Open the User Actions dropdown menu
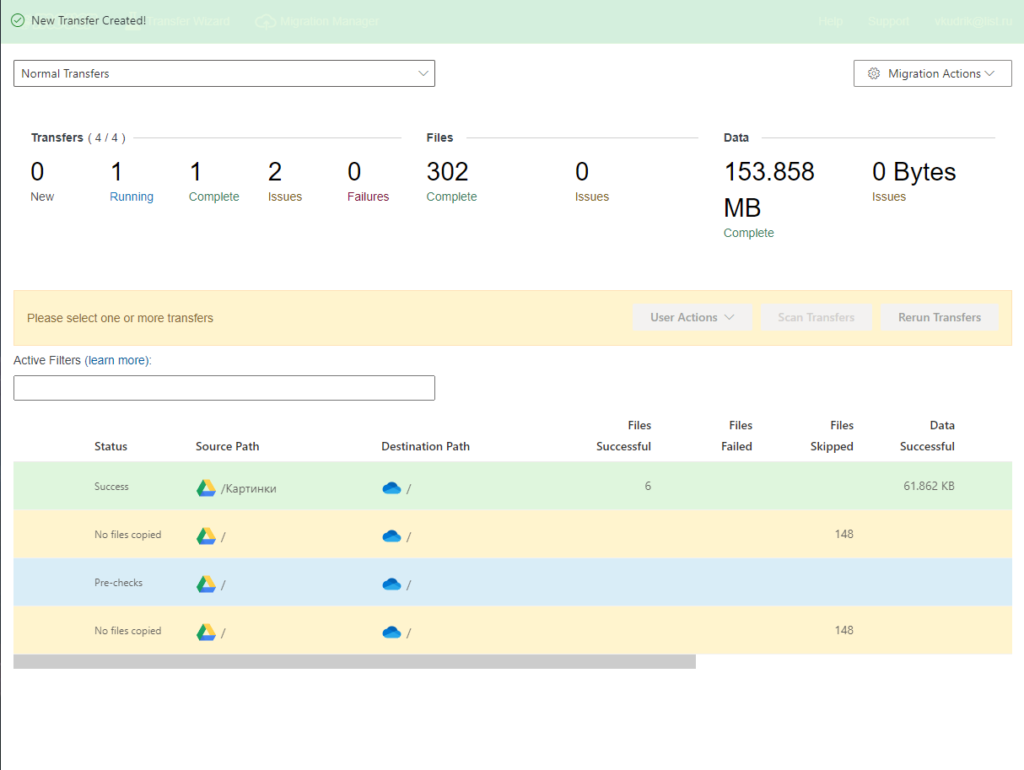This screenshot has height=770, width=1024. click(x=692, y=318)
